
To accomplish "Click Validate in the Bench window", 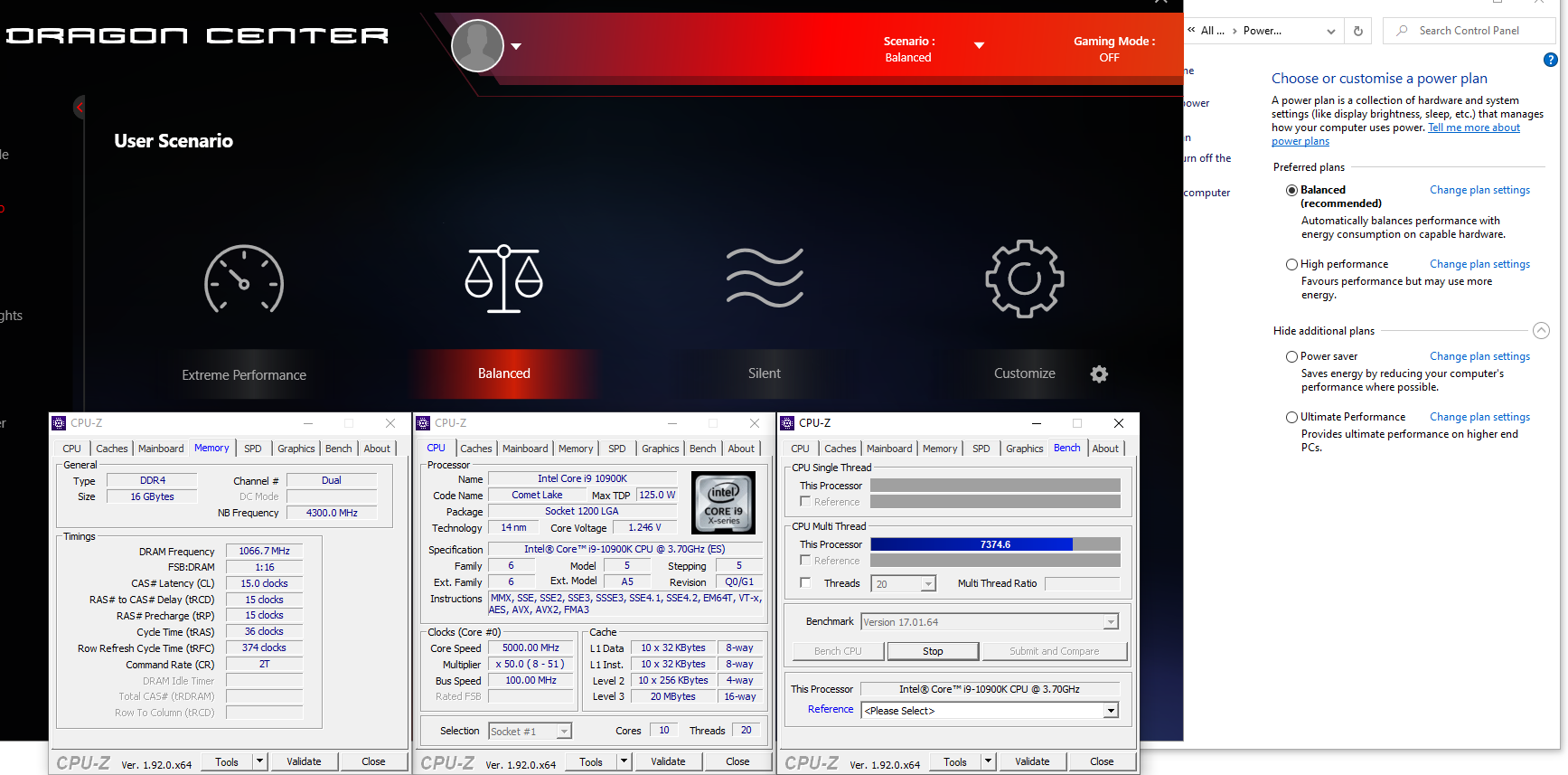I will pyautogui.click(x=1032, y=761).
